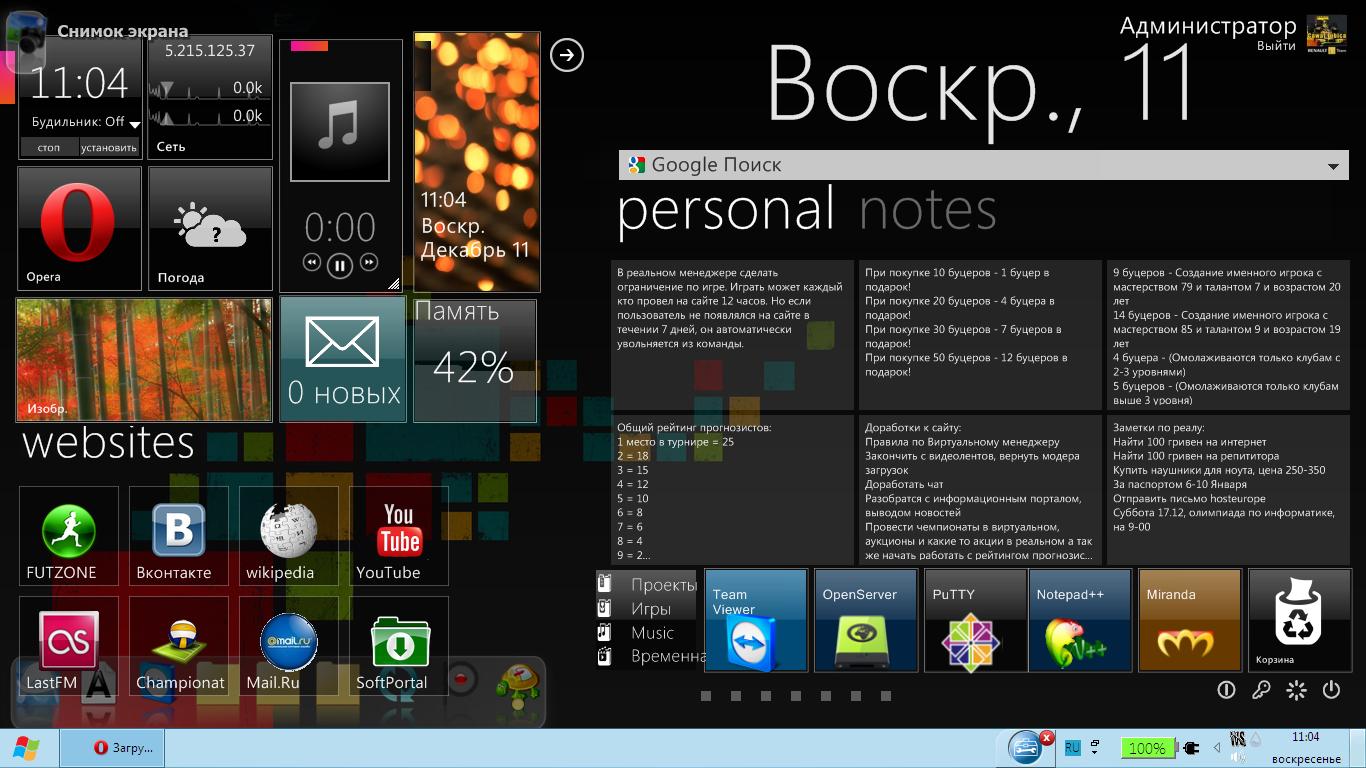Screen dimensions: 1366x768
Task: Switch to the notes tab
Action: tap(927, 211)
